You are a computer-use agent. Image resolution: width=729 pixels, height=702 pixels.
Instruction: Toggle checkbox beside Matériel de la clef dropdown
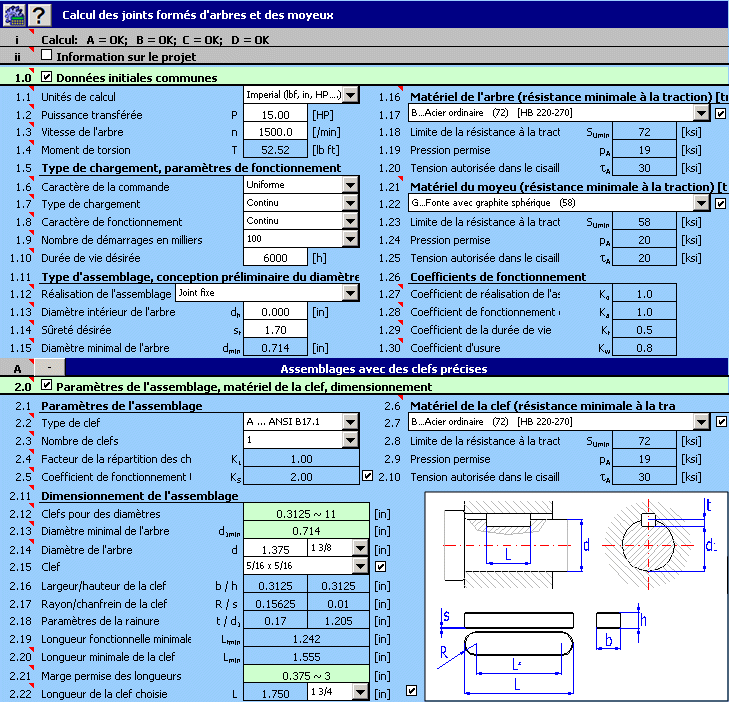click(x=721, y=422)
